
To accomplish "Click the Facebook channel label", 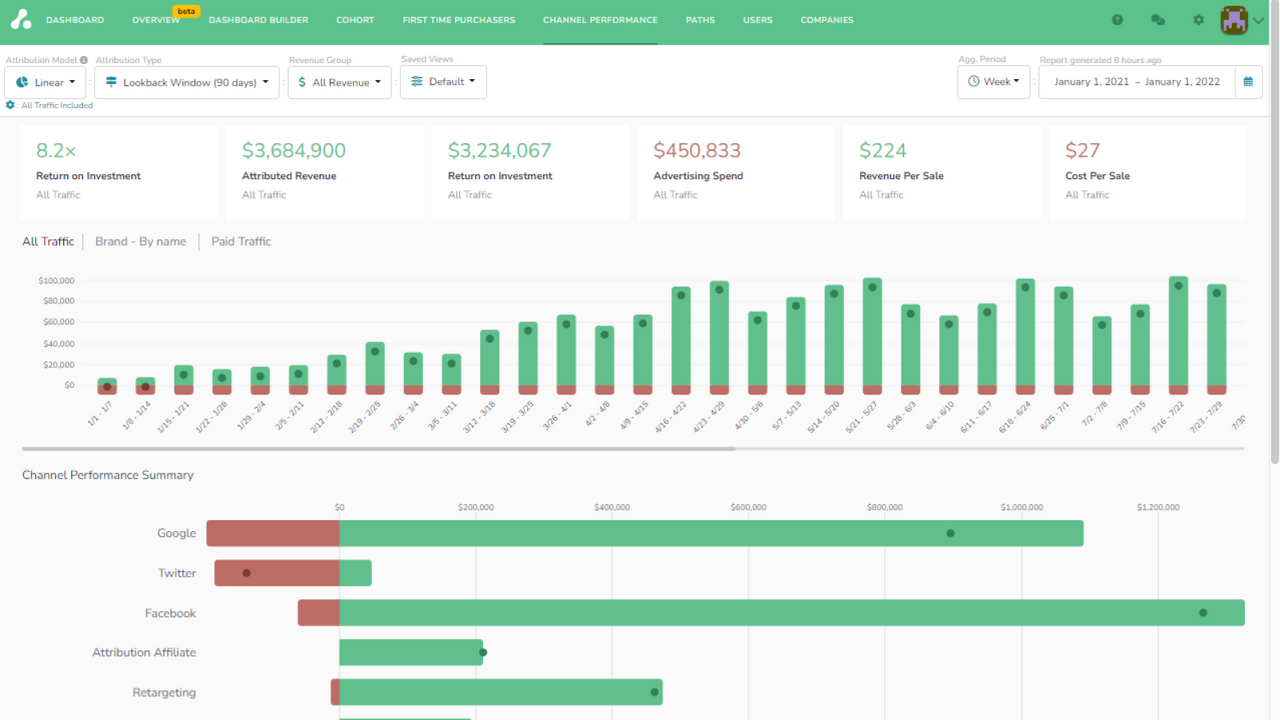I will [x=170, y=613].
